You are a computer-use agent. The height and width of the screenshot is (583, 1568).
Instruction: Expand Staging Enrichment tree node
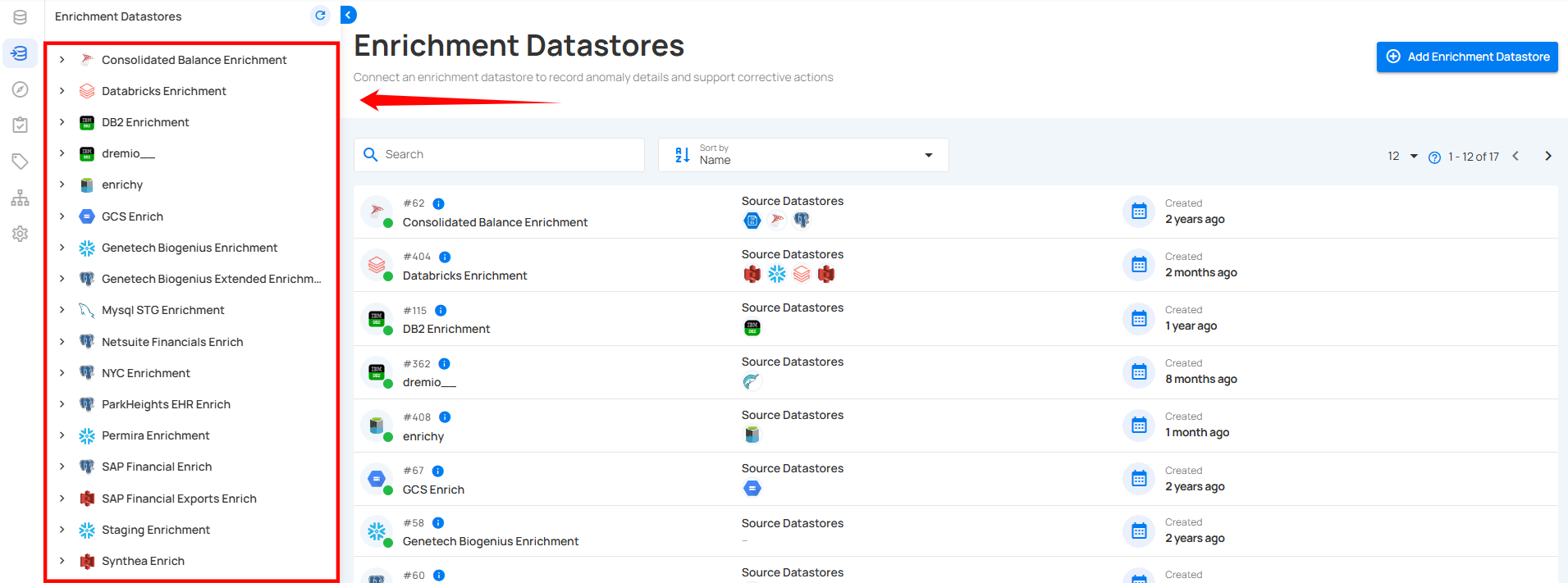click(62, 530)
